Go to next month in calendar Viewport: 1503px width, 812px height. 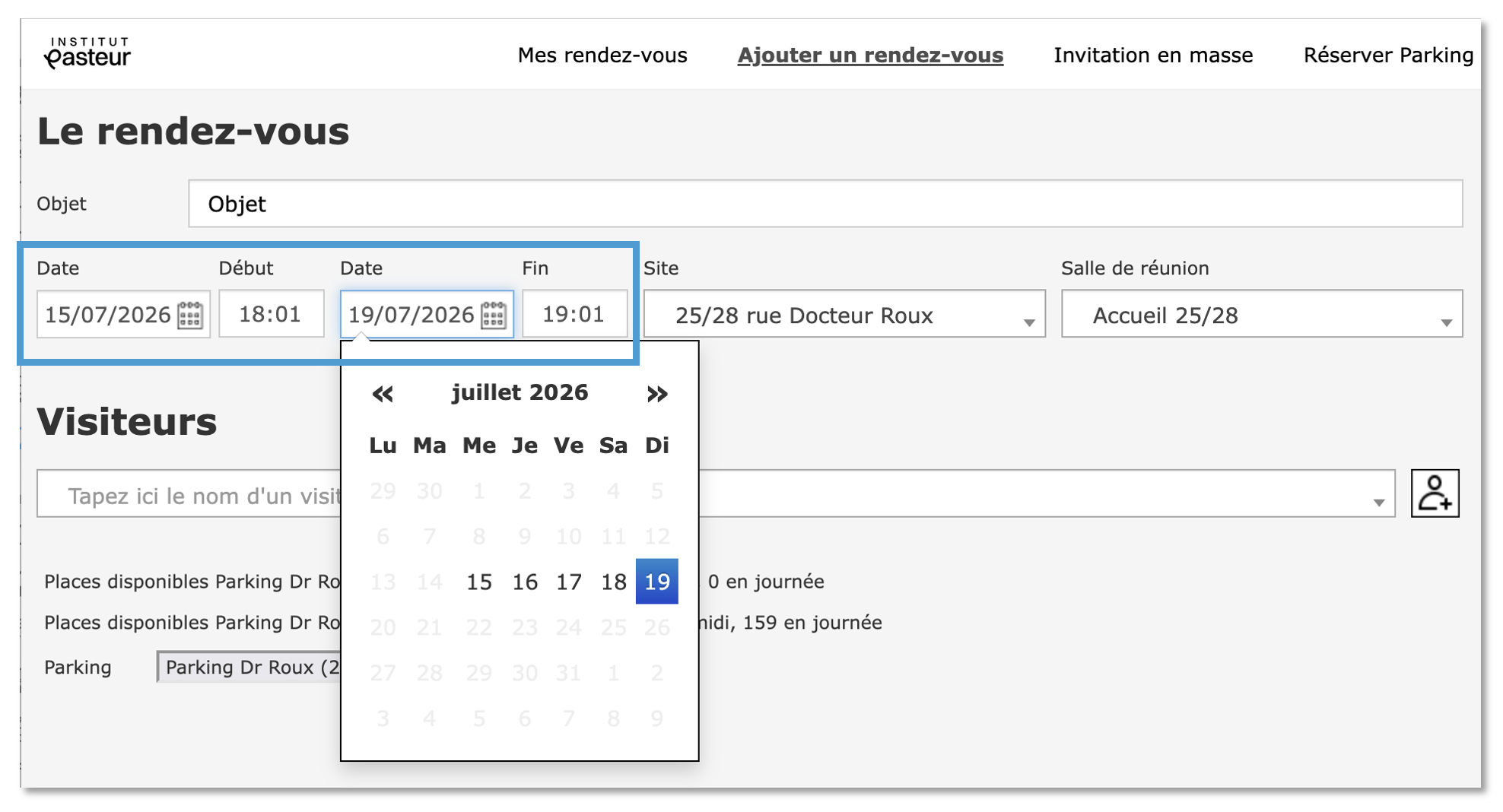pyautogui.click(x=657, y=394)
